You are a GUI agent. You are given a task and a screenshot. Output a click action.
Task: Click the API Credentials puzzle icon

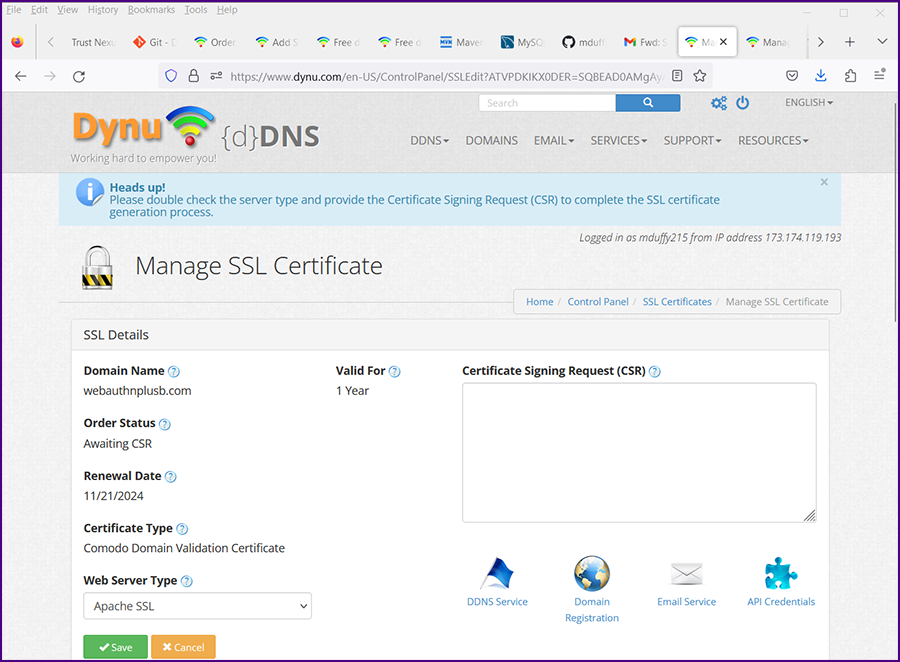(781, 573)
